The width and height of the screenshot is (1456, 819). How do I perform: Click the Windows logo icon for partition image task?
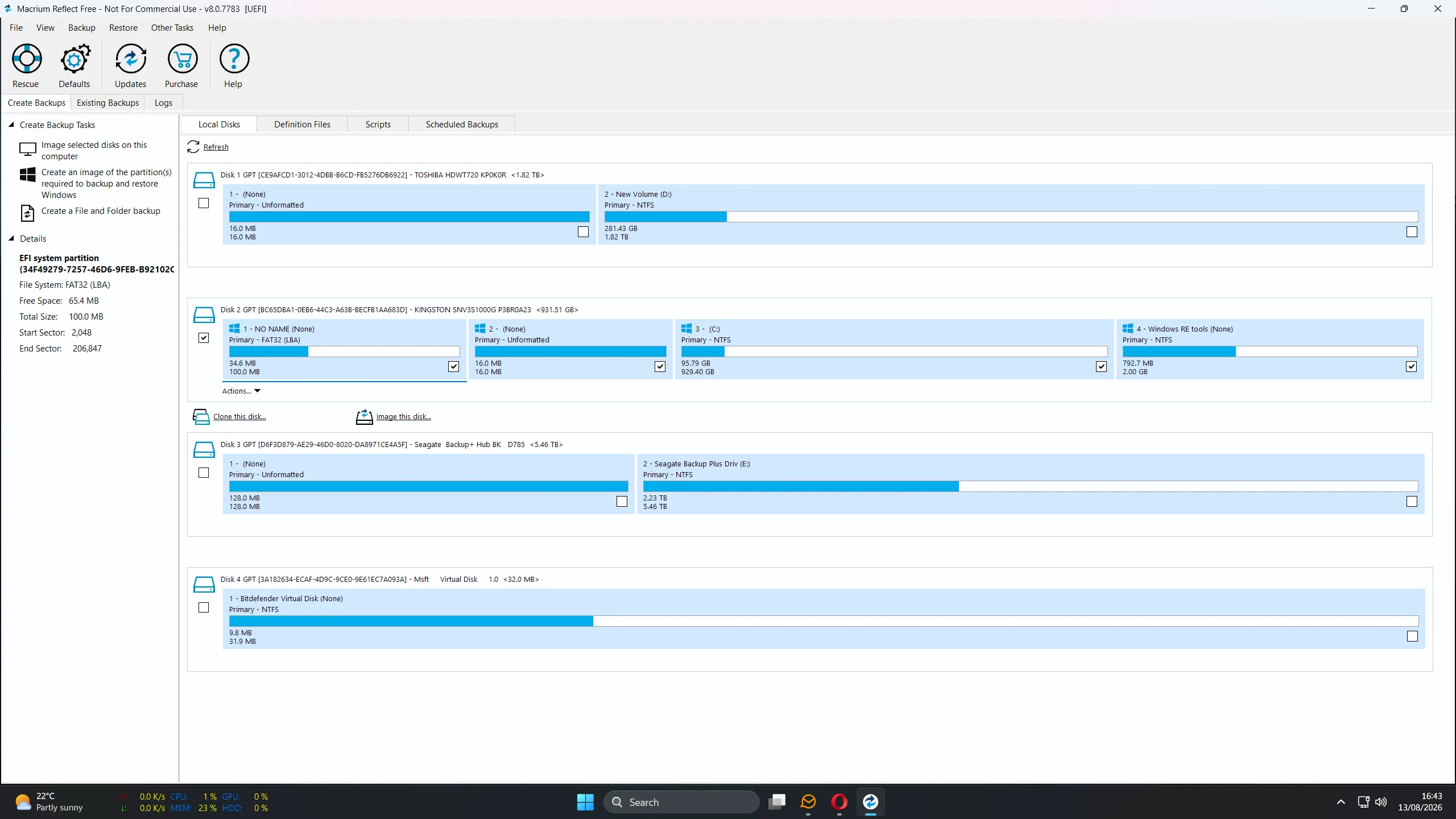click(27, 175)
